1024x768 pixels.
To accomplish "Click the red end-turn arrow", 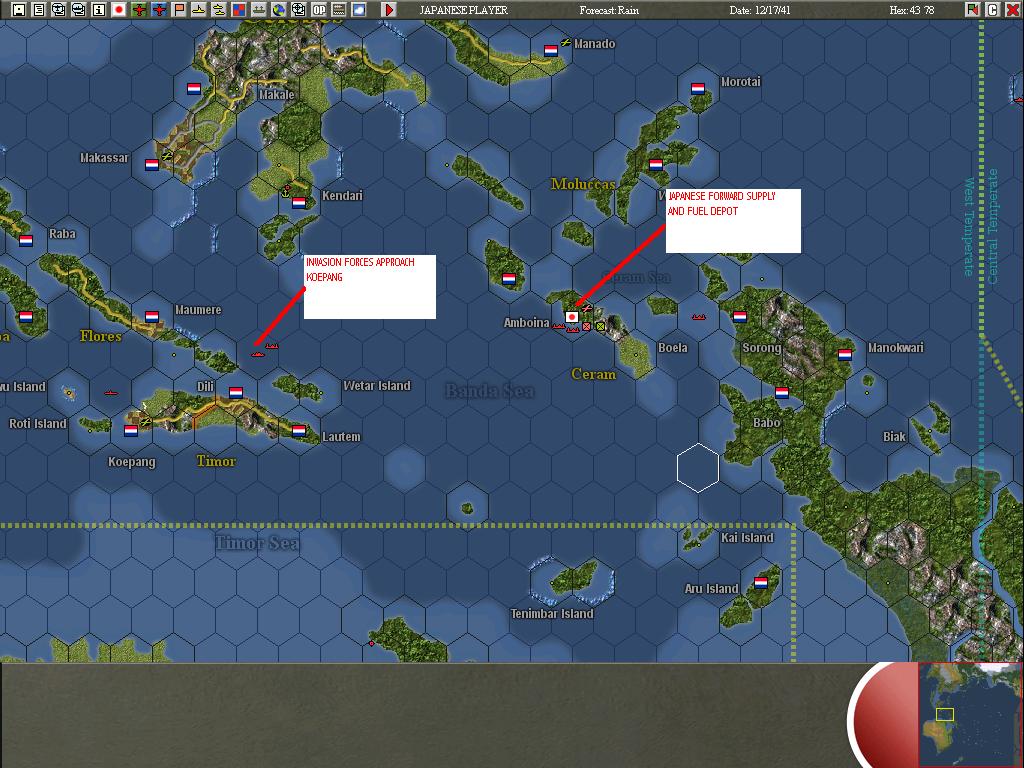I will click(x=389, y=9).
